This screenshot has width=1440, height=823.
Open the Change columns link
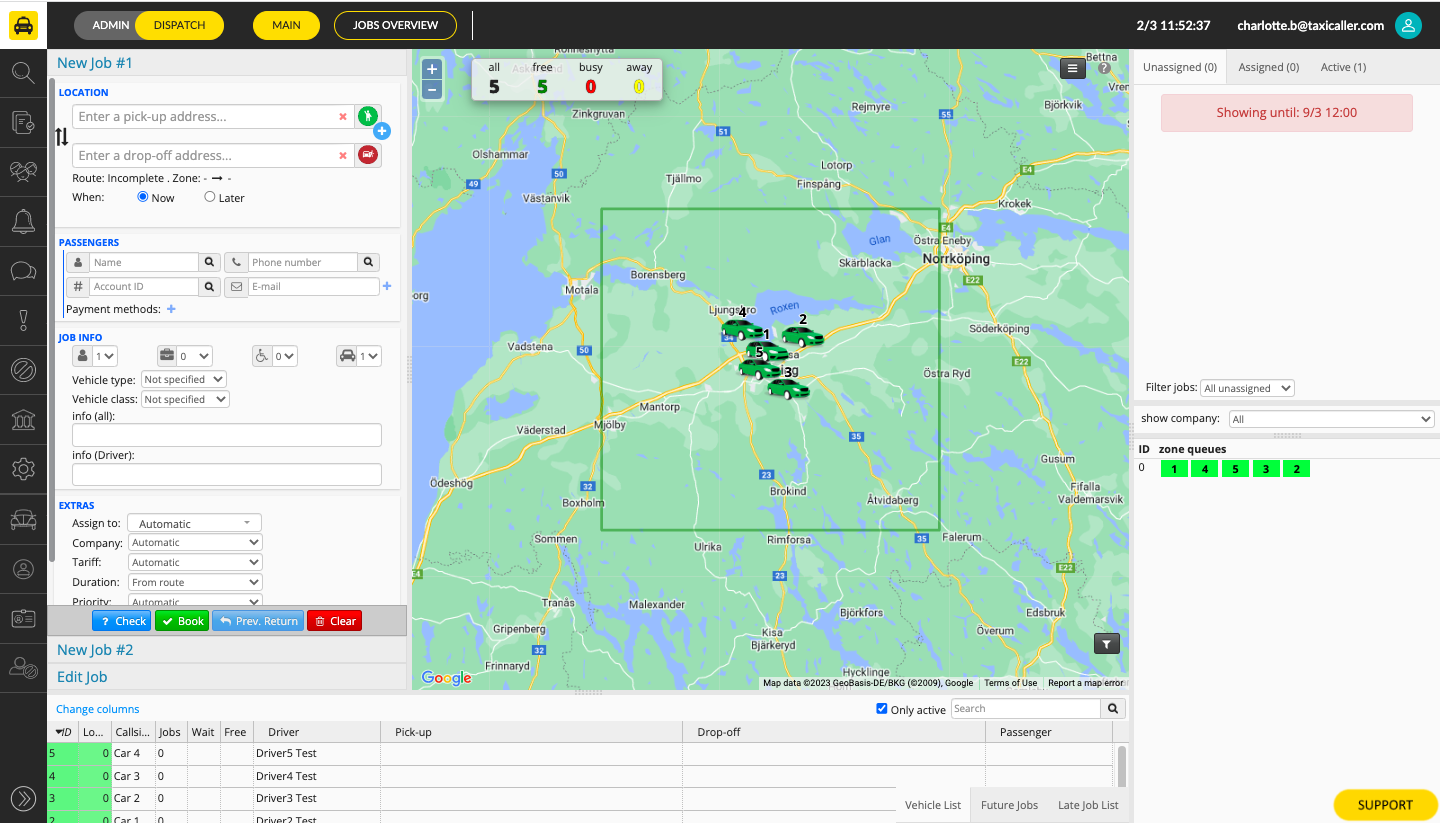(97, 708)
